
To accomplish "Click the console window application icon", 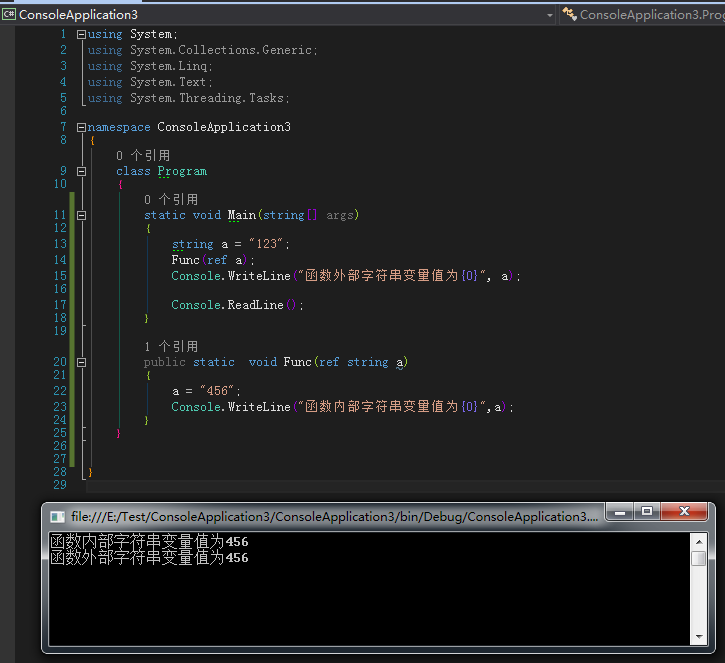I will tap(57, 516).
